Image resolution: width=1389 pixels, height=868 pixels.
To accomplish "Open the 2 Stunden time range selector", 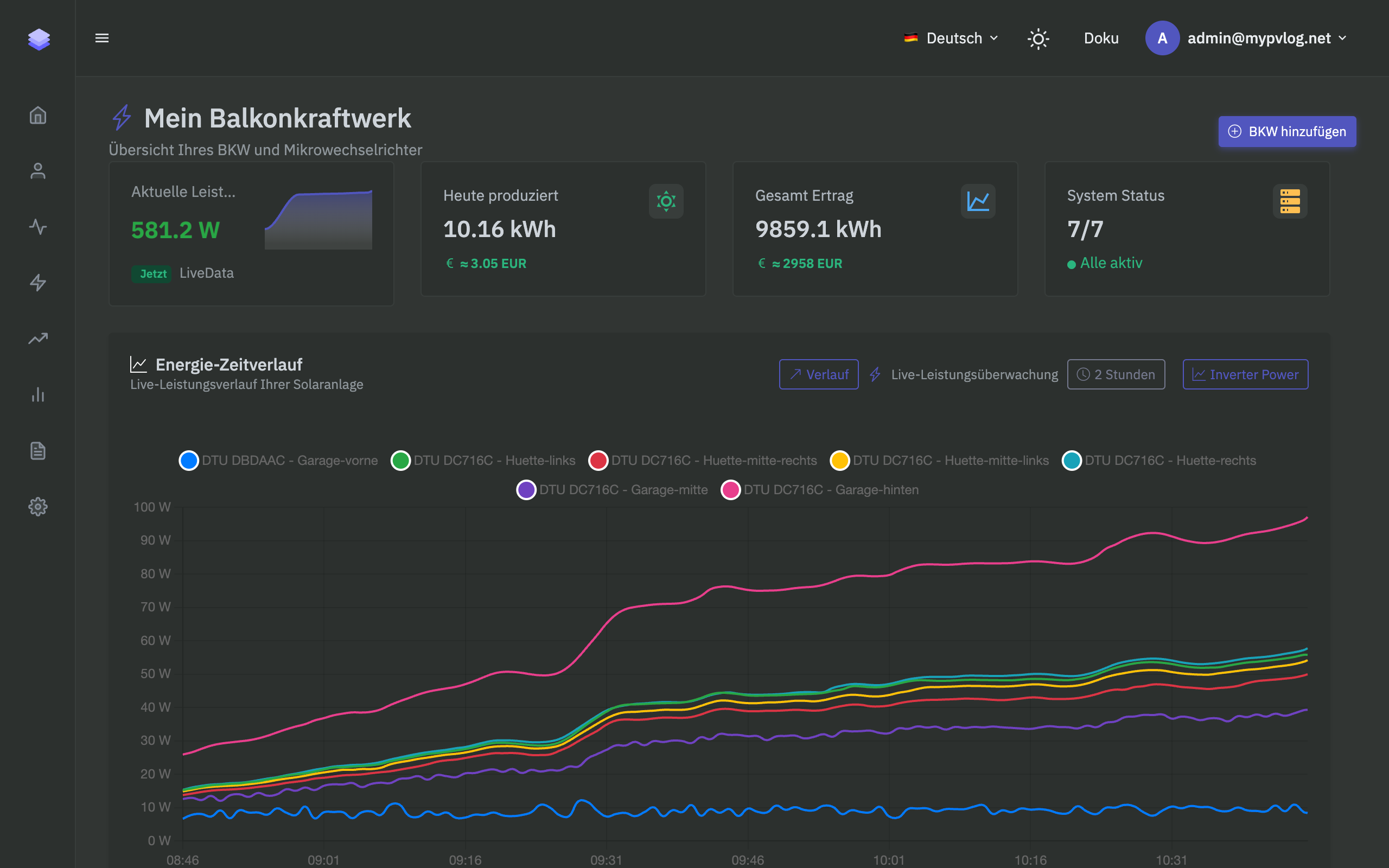I will 1116,374.
